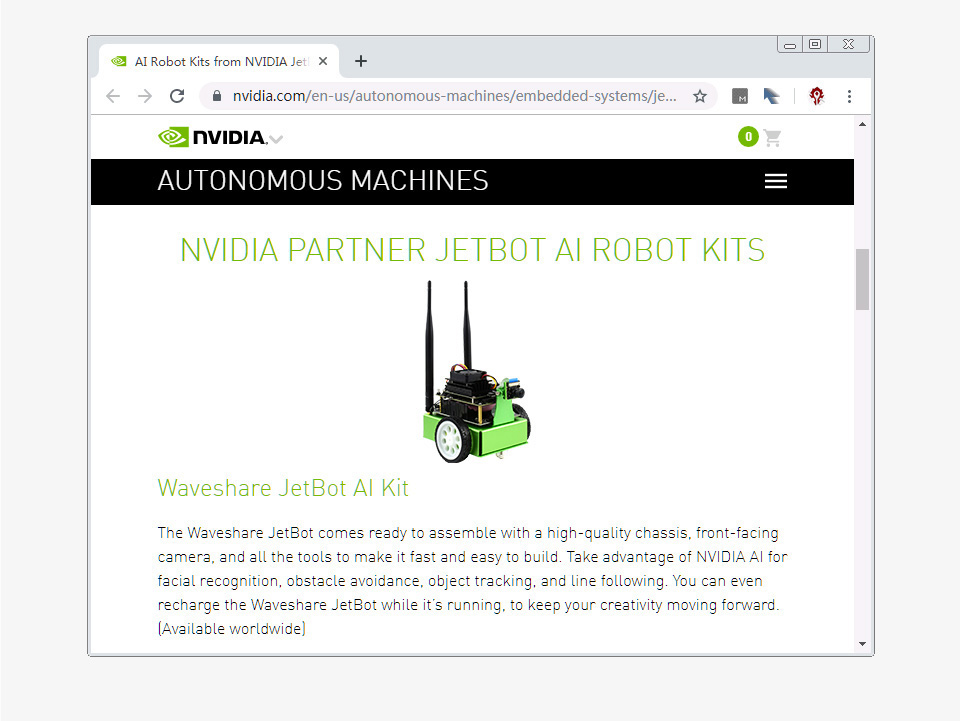Open the Chrome three-dot menu

pos(849,96)
